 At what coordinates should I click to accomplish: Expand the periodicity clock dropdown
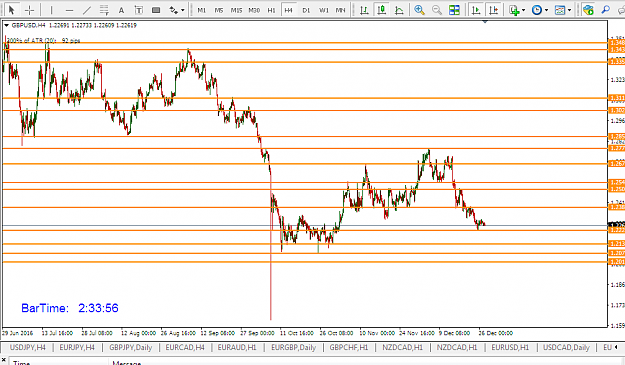coord(546,10)
